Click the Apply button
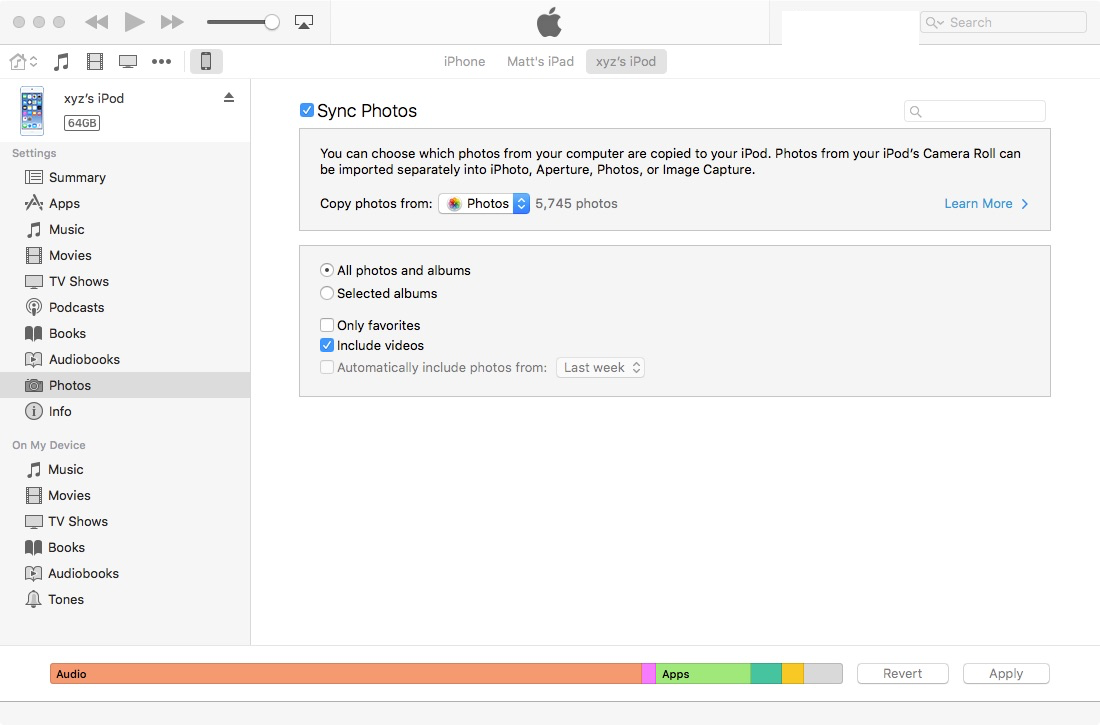 tap(1006, 674)
